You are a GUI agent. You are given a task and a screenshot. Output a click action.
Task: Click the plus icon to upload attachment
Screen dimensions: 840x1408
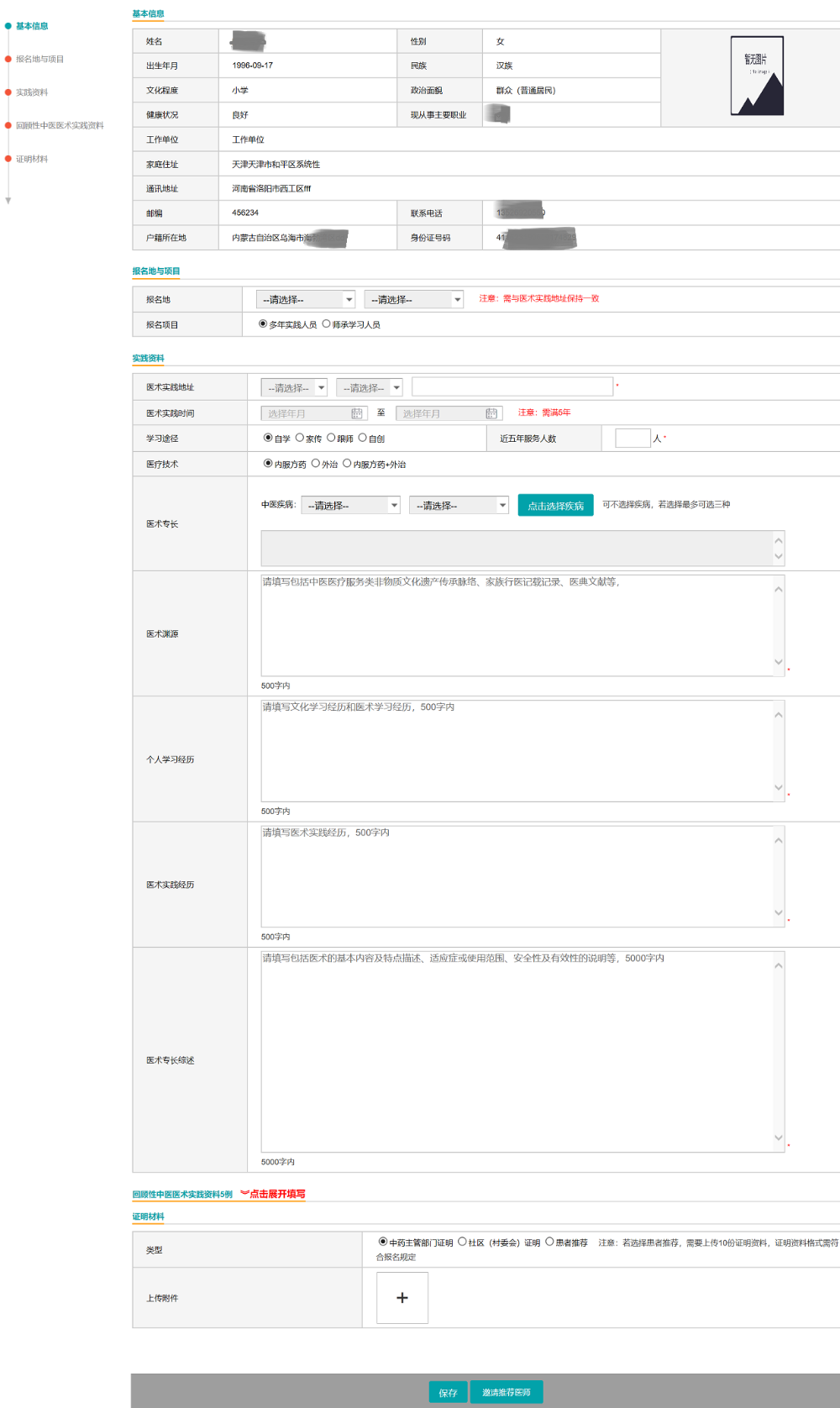[402, 1298]
